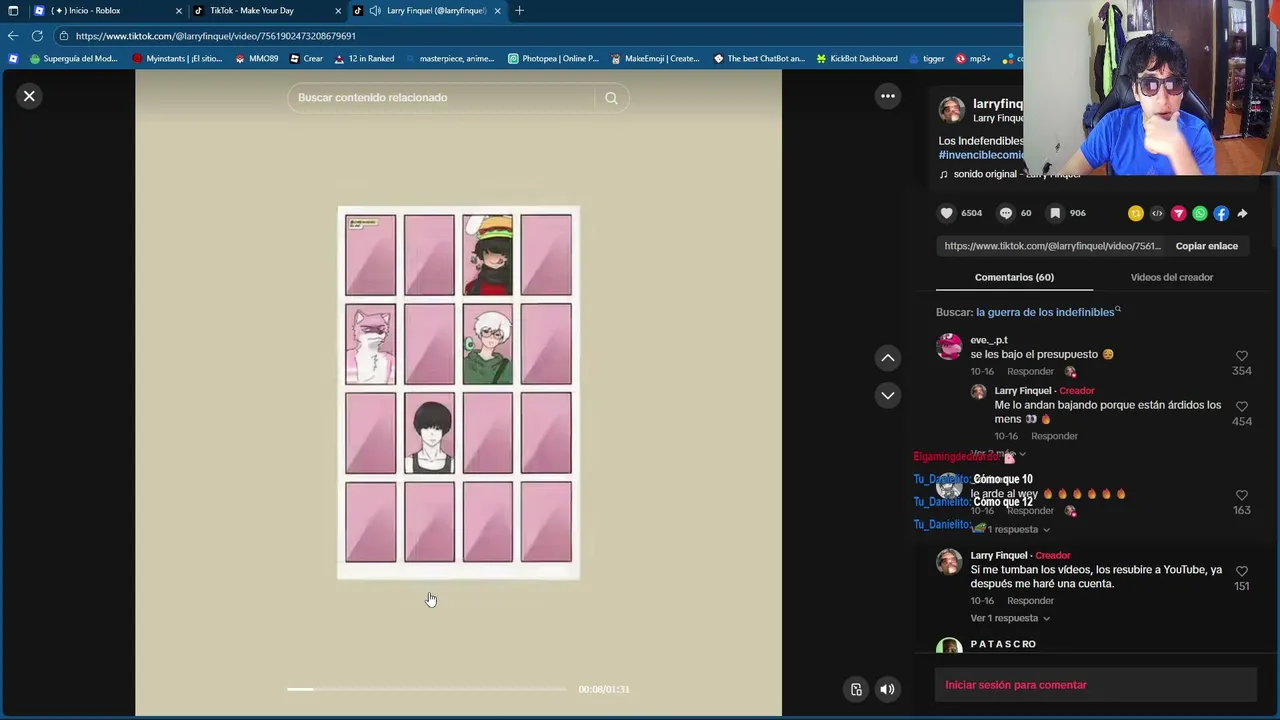Like the 'le arde al wey' comment
The image size is (1280, 720).
[x=1242, y=495]
